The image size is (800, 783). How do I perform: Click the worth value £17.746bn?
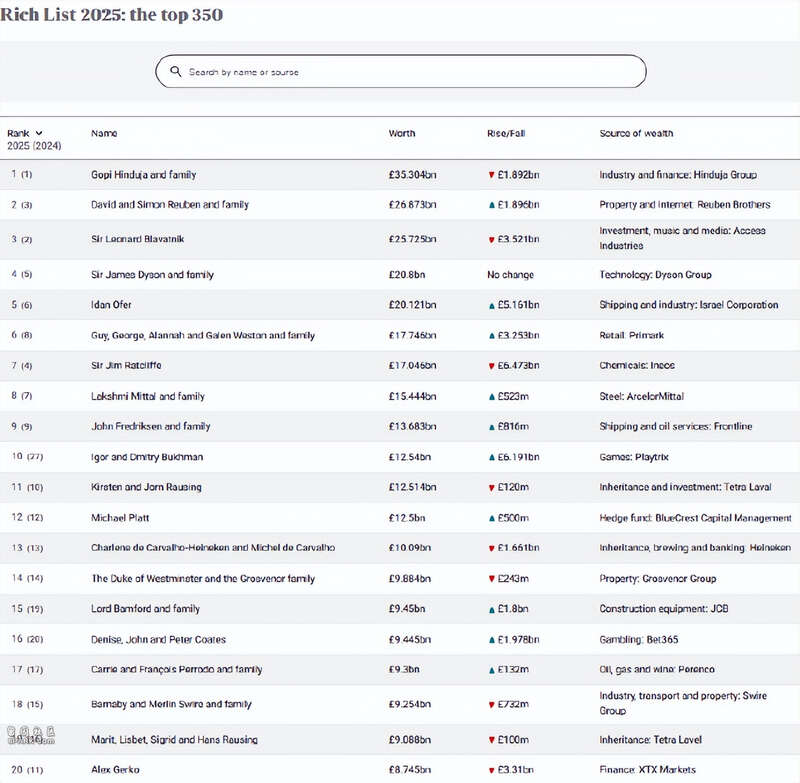point(412,335)
